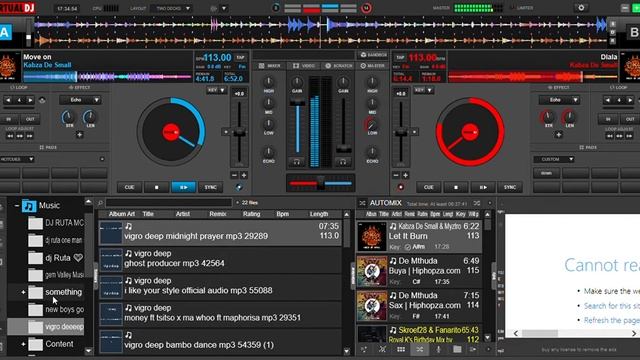Select the automix icon in bottom toolbar
This screenshot has height=360, width=640.
420,349
